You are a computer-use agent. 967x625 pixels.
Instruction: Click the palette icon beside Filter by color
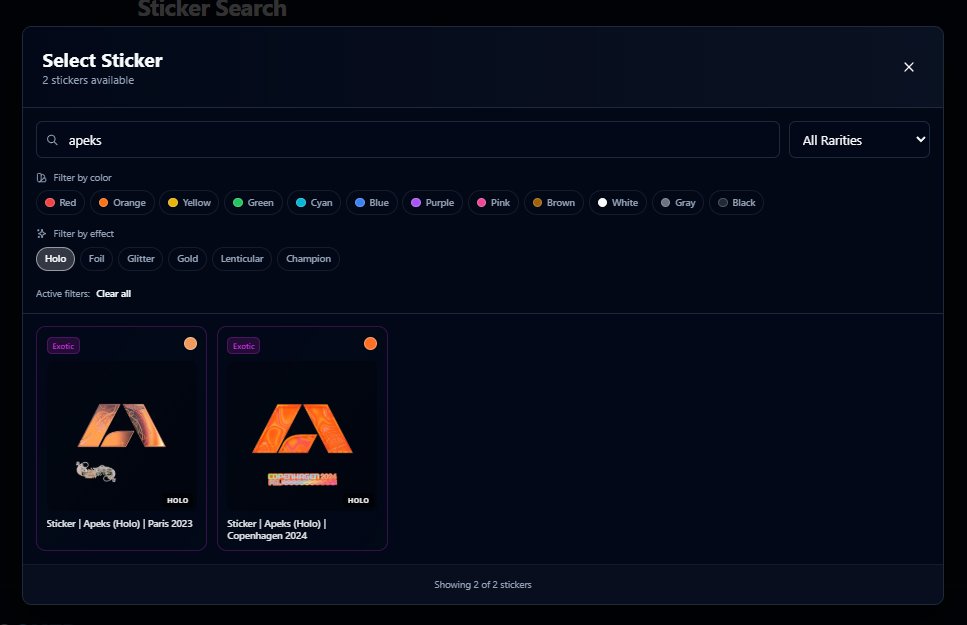(42, 176)
